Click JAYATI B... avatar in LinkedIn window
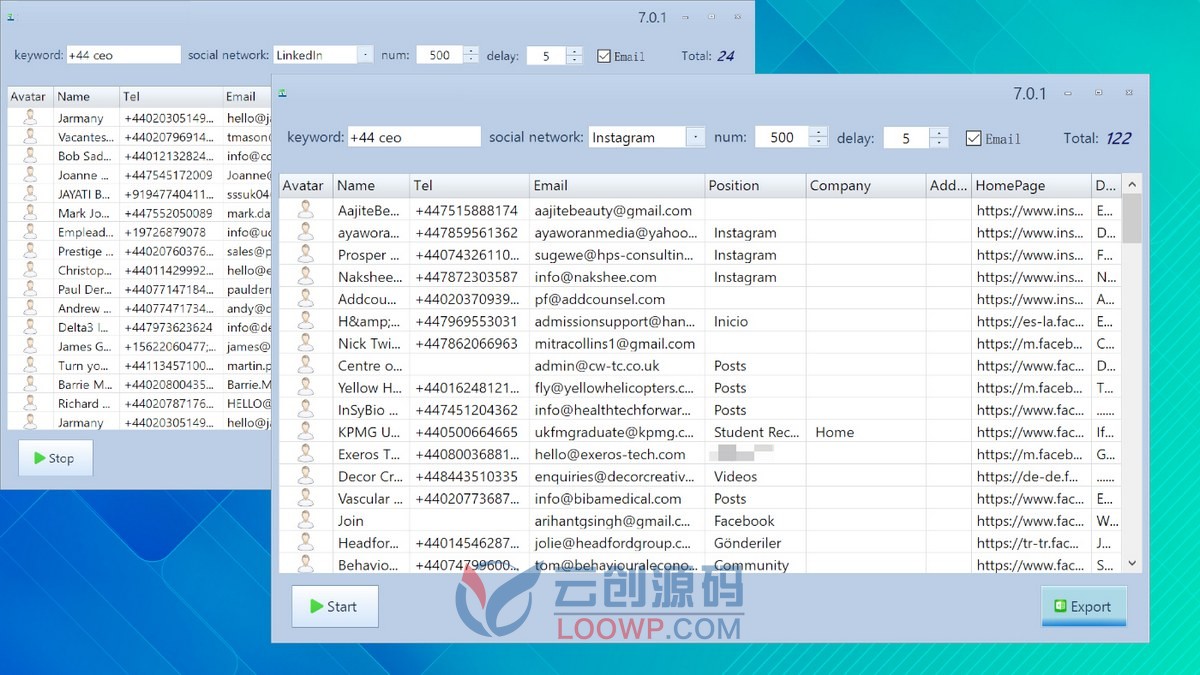The image size is (1200, 675). pyautogui.click(x=30, y=194)
